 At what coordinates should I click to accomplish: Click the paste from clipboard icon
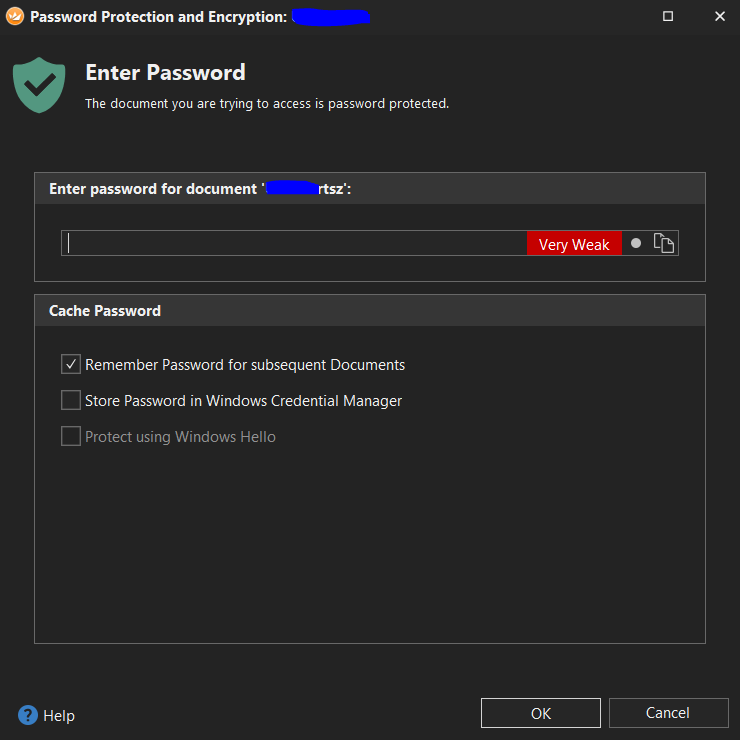(x=664, y=243)
